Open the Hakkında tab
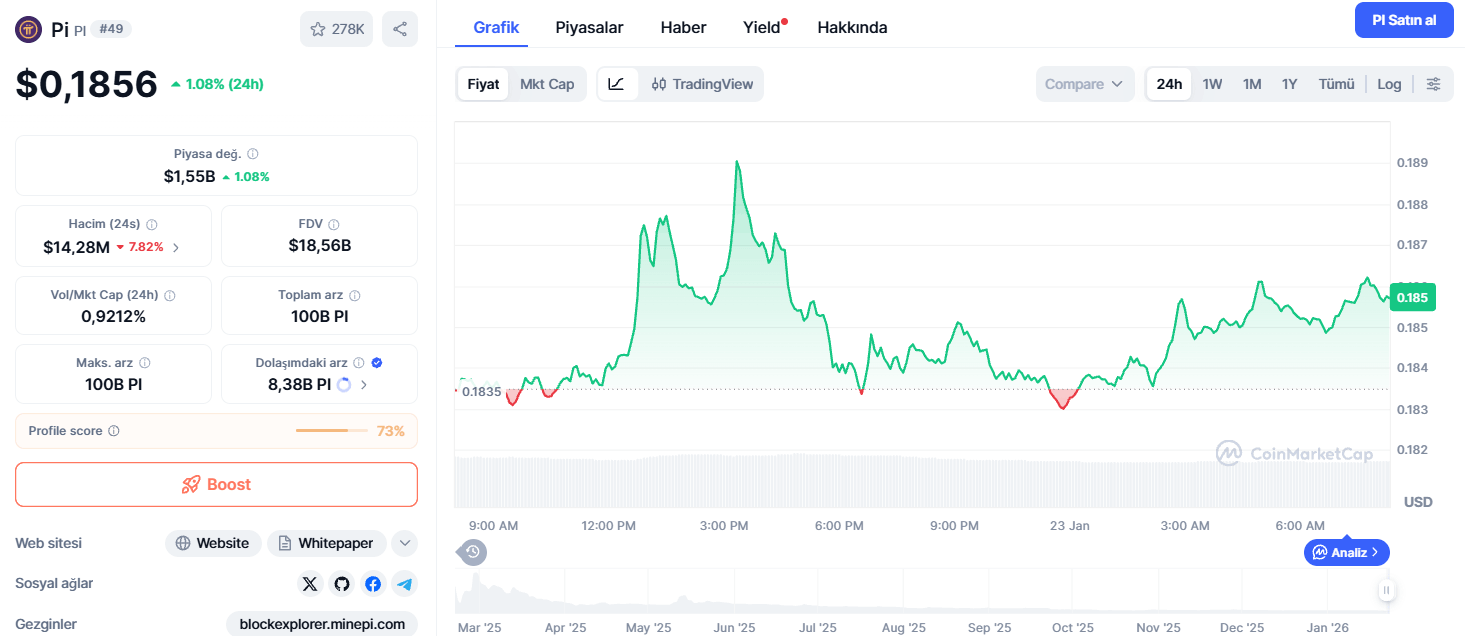 point(852,27)
